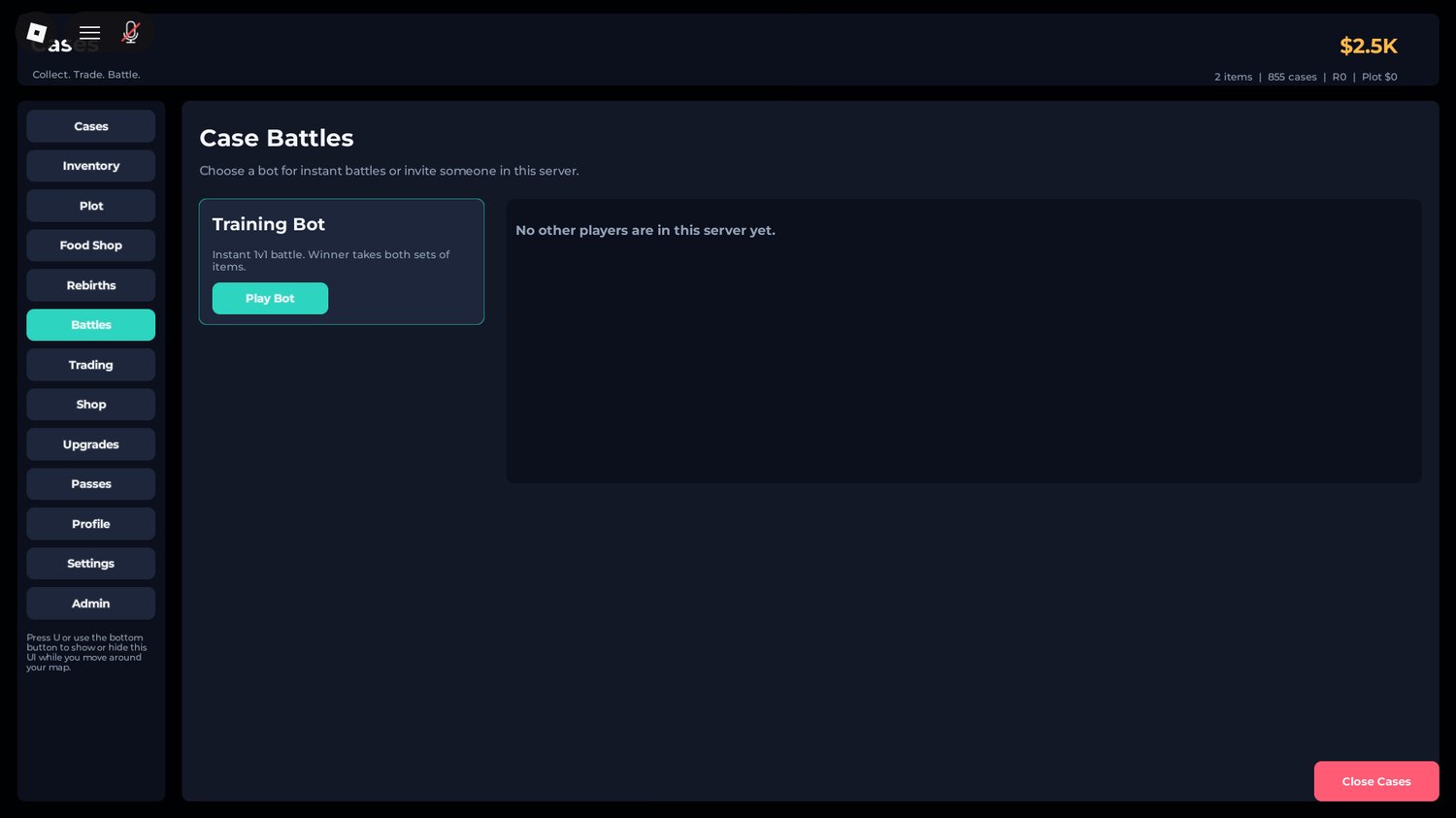Click the 'Instant 1v1 battle' description

tap(331, 260)
